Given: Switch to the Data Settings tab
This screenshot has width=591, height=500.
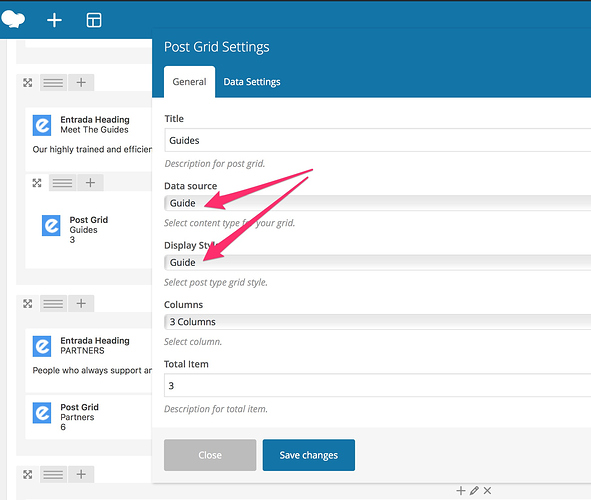Looking at the screenshot, I should 252,82.
